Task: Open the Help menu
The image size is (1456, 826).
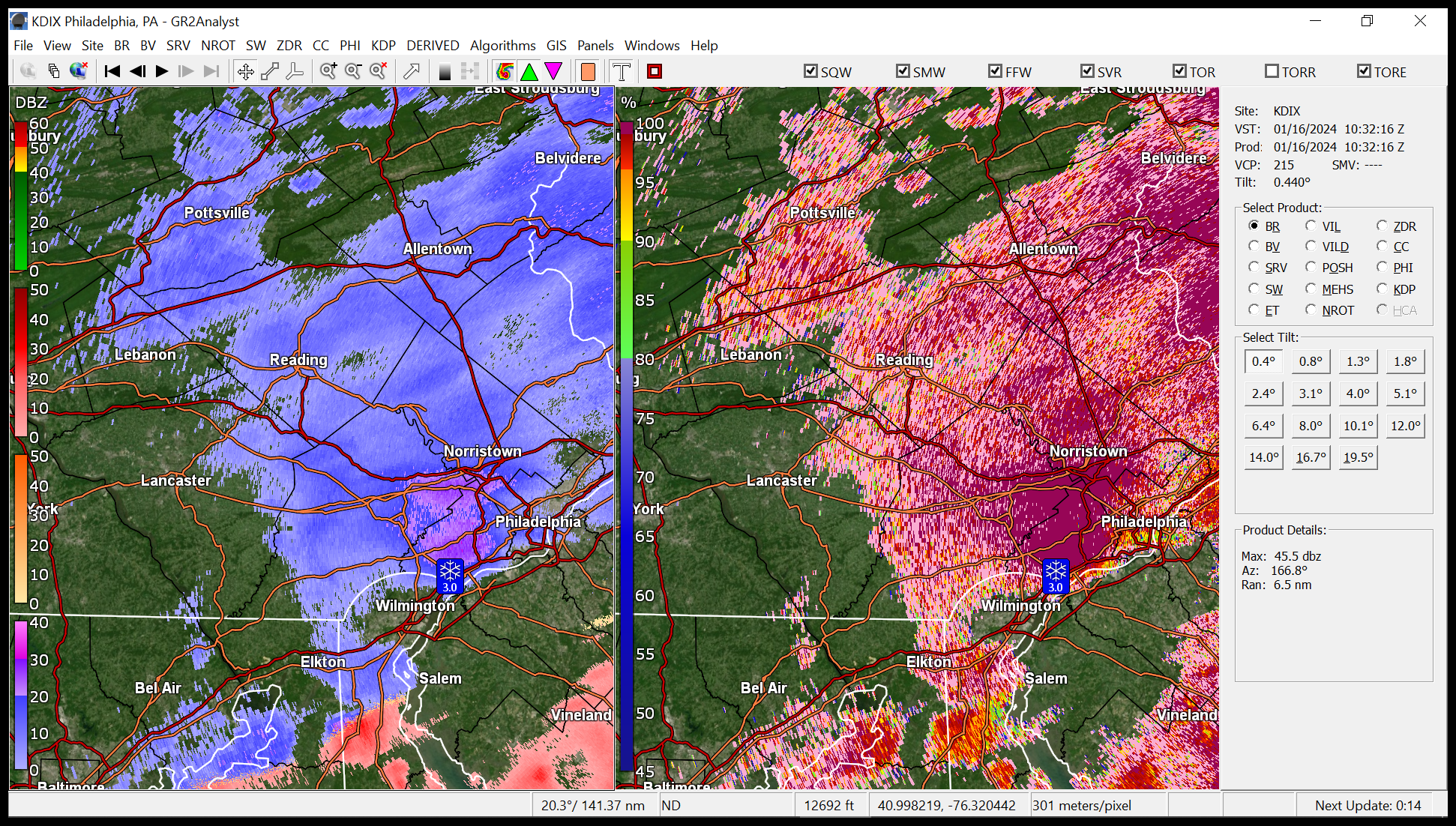Action: click(x=704, y=46)
